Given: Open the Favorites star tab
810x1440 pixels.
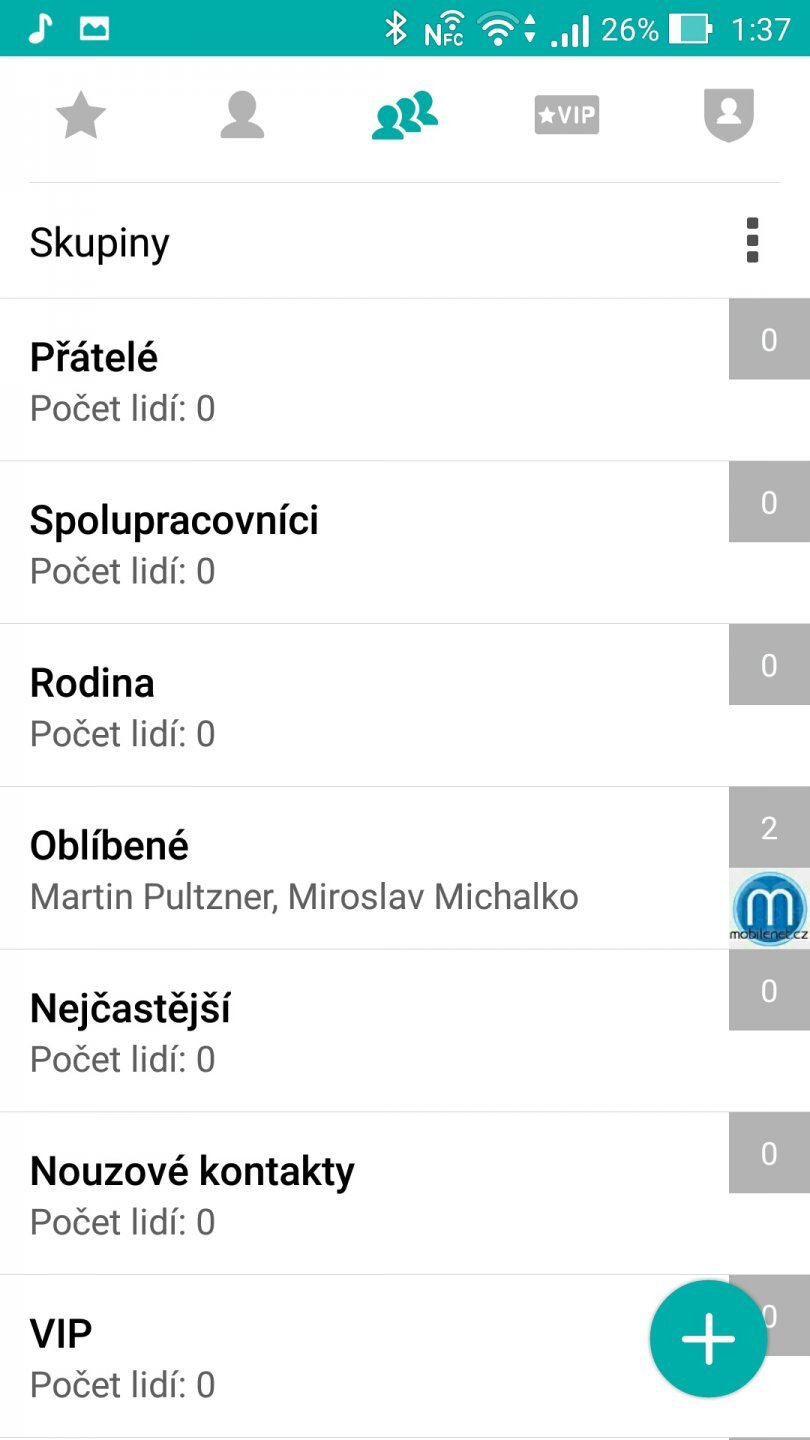Looking at the screenshot, I should tap(80, 116).
